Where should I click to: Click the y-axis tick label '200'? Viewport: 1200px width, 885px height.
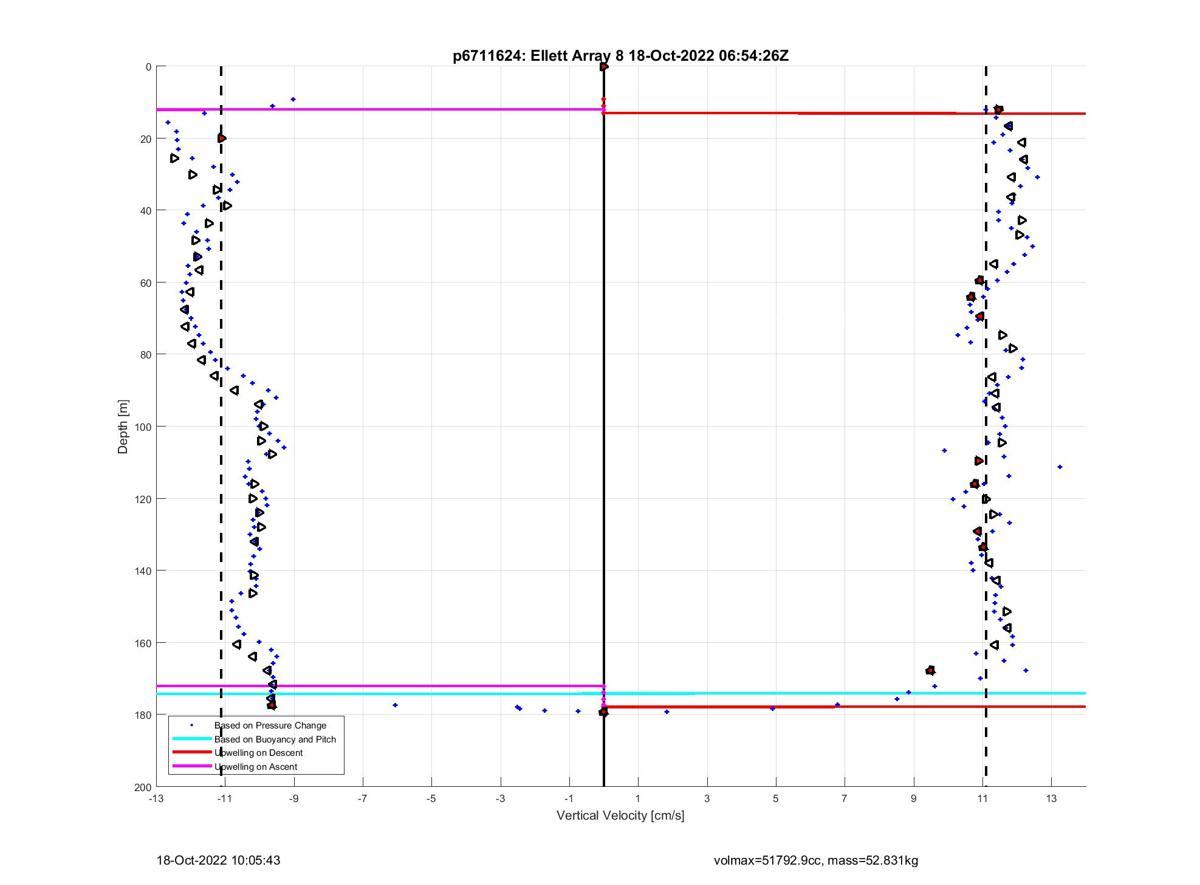click(x=143, y=787)
